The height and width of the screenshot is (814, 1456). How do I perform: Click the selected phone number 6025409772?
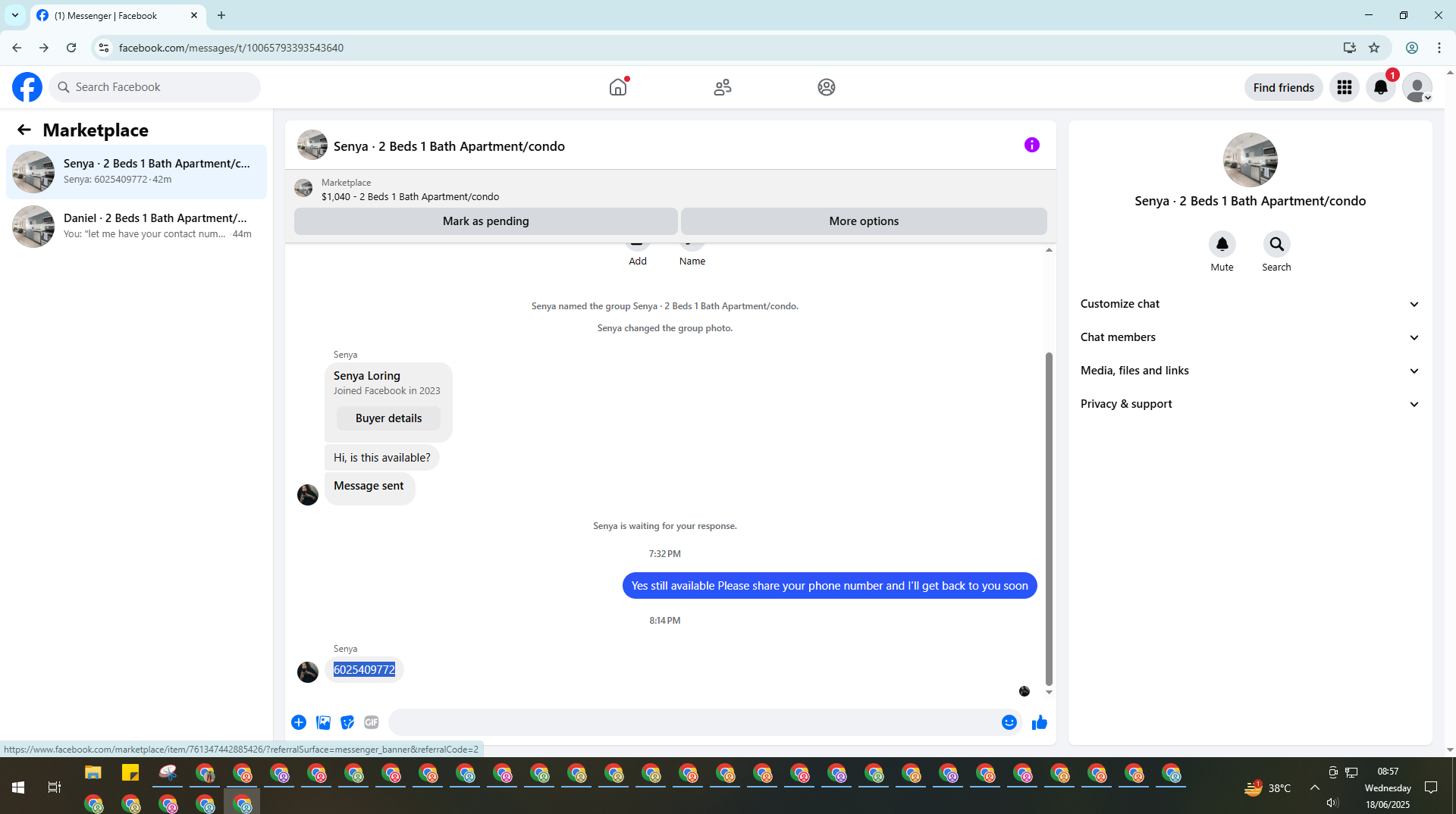[364, 670]
